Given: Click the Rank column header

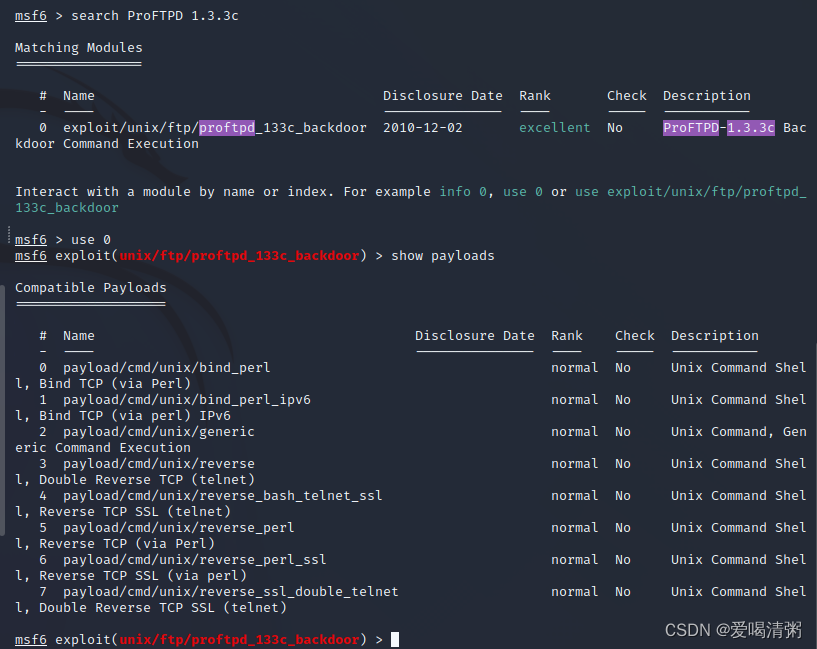Looking at the screenshot, I should pos(534,95).
